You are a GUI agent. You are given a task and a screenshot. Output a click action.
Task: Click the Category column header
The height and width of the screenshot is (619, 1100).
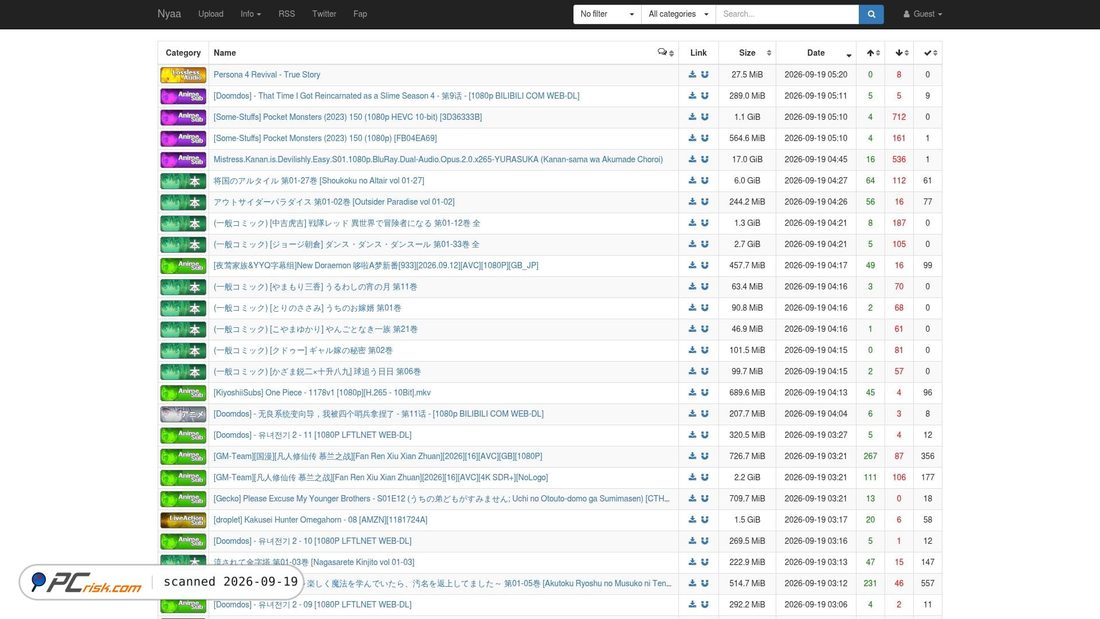[x=183, y=53]
